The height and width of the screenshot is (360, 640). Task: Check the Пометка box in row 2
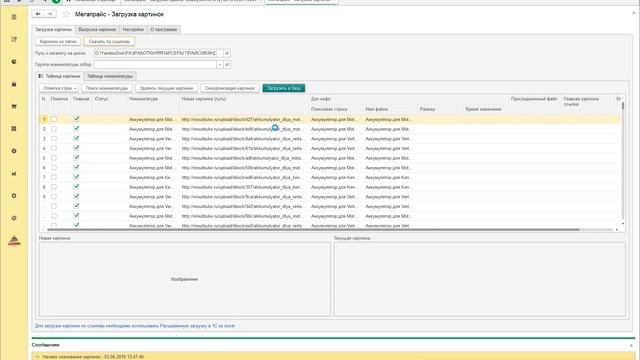(x=54, y=129)
